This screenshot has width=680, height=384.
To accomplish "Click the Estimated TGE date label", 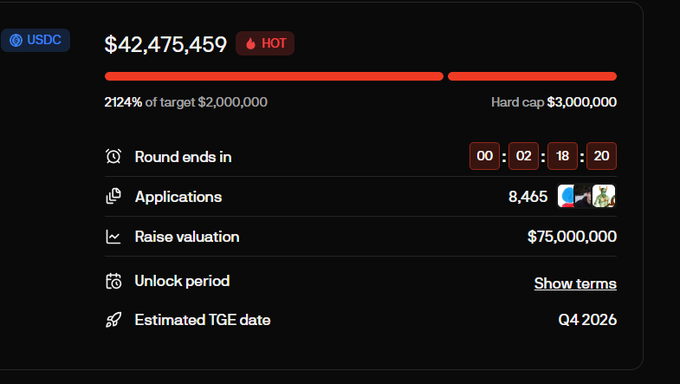I will point(203,320).
